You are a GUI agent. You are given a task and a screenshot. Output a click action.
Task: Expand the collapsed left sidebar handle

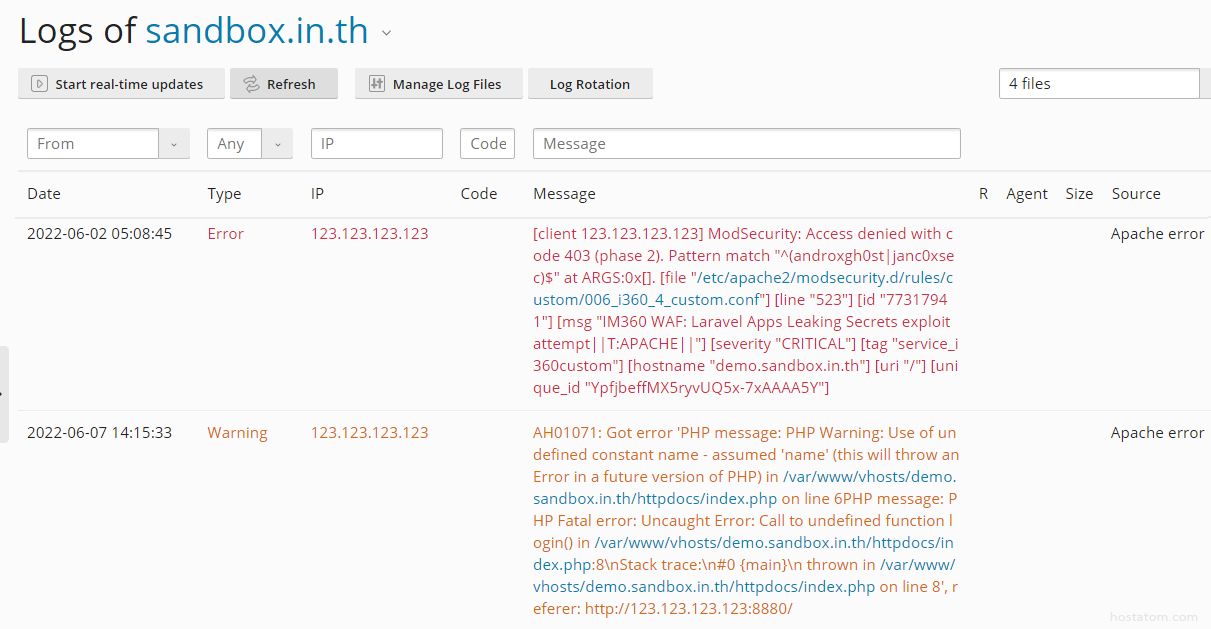click(x=4, y=394)
